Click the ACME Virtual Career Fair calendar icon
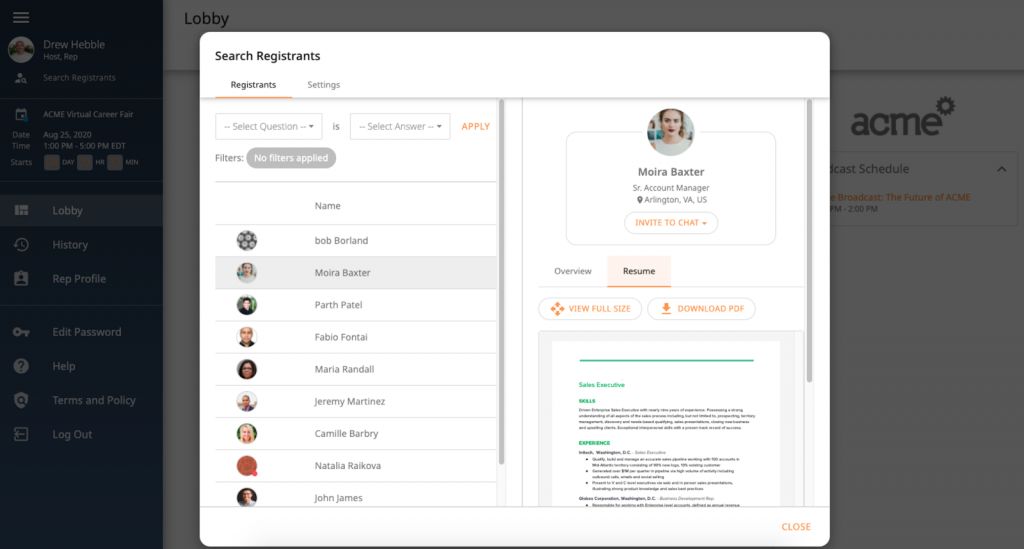Viewport: 1024px width, 549px height. 21,115
